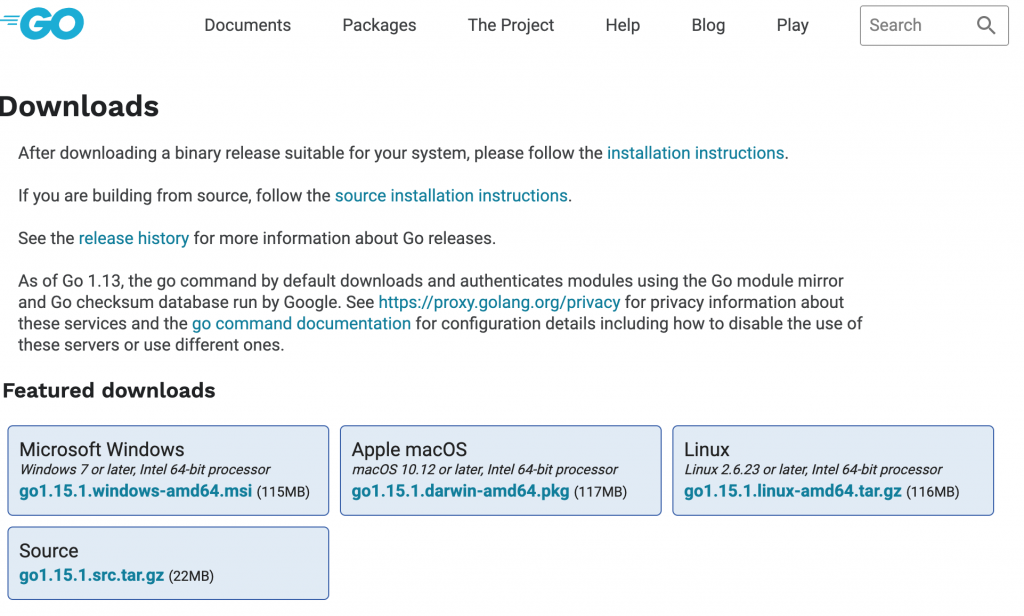The image size is (1024, 616).
Task: Download go1.15.1.src.tar.gz source archive
Action: tap(91, 575)
